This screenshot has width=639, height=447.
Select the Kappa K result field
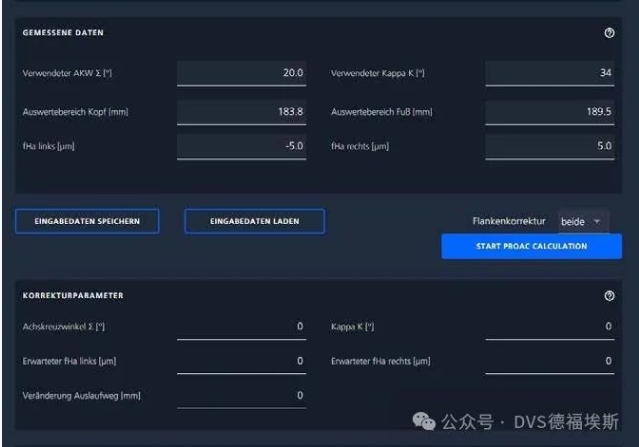pyautogui.click(x=548, y=327)
